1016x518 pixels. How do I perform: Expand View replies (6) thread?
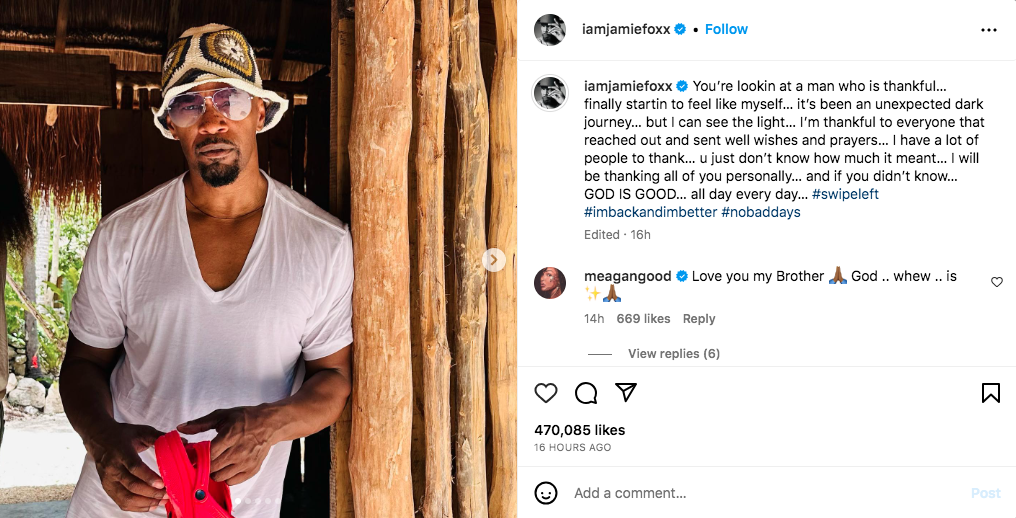coord(673,353)
